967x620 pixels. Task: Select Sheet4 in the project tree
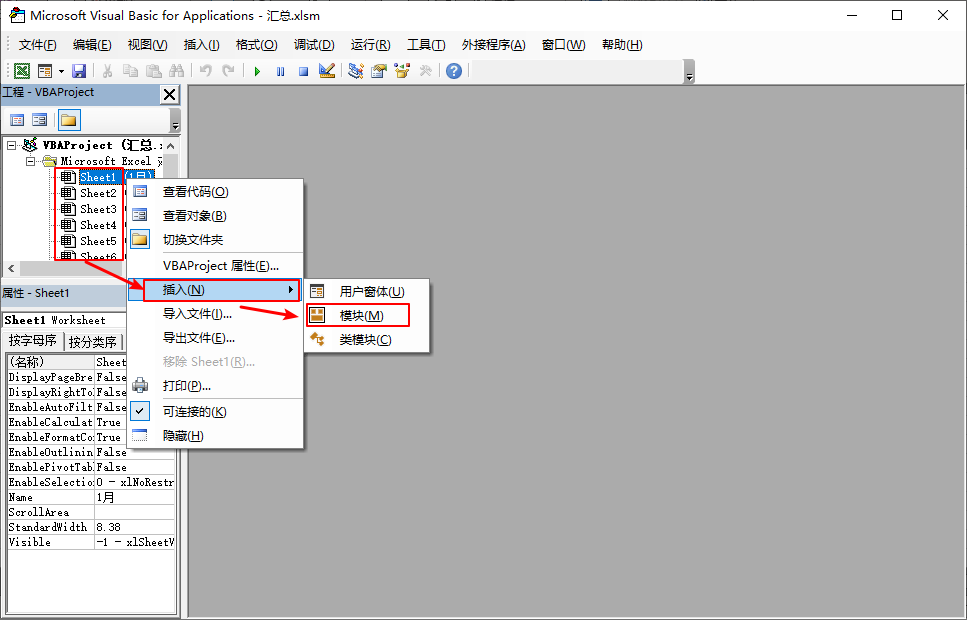[x=98, y=225]
